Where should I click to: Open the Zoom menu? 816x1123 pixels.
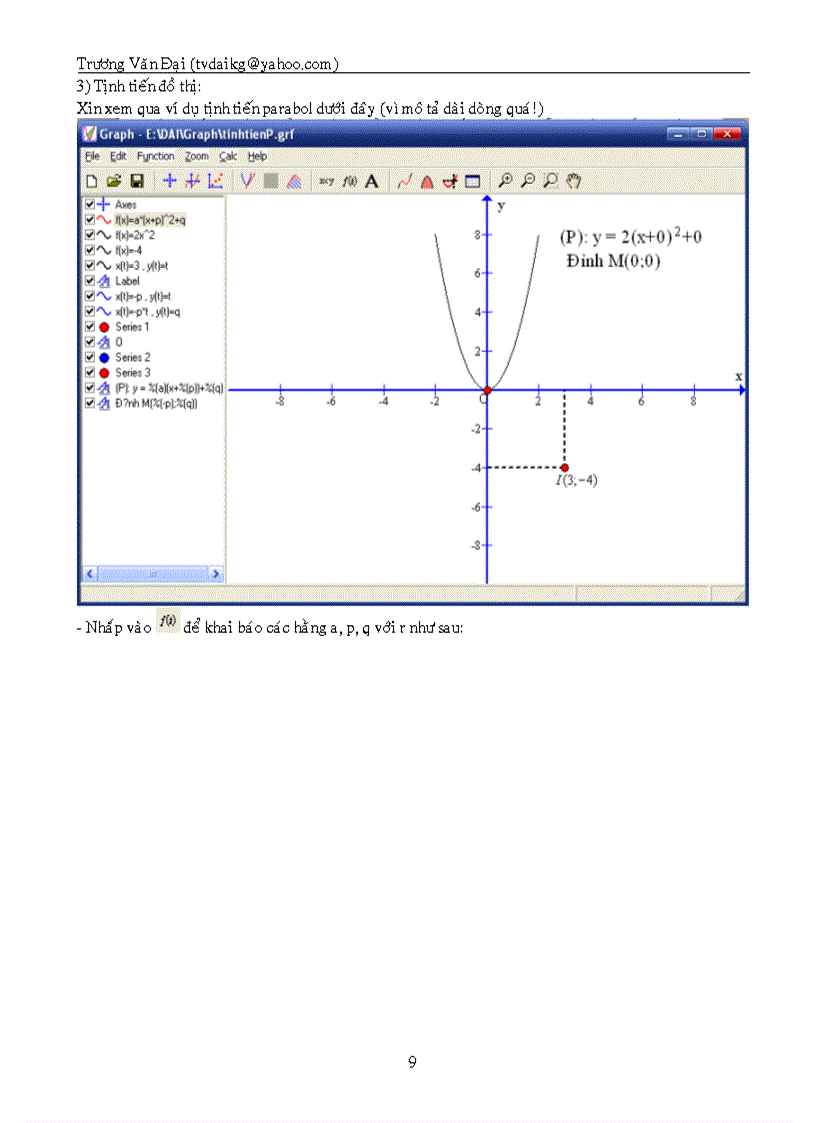click(x=197, y=156)
